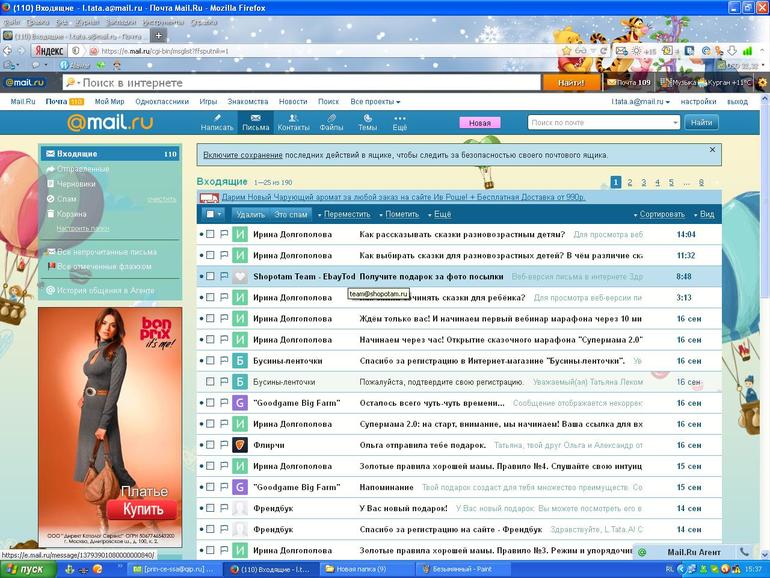Open the Корзина trash folder

point(71,214)
